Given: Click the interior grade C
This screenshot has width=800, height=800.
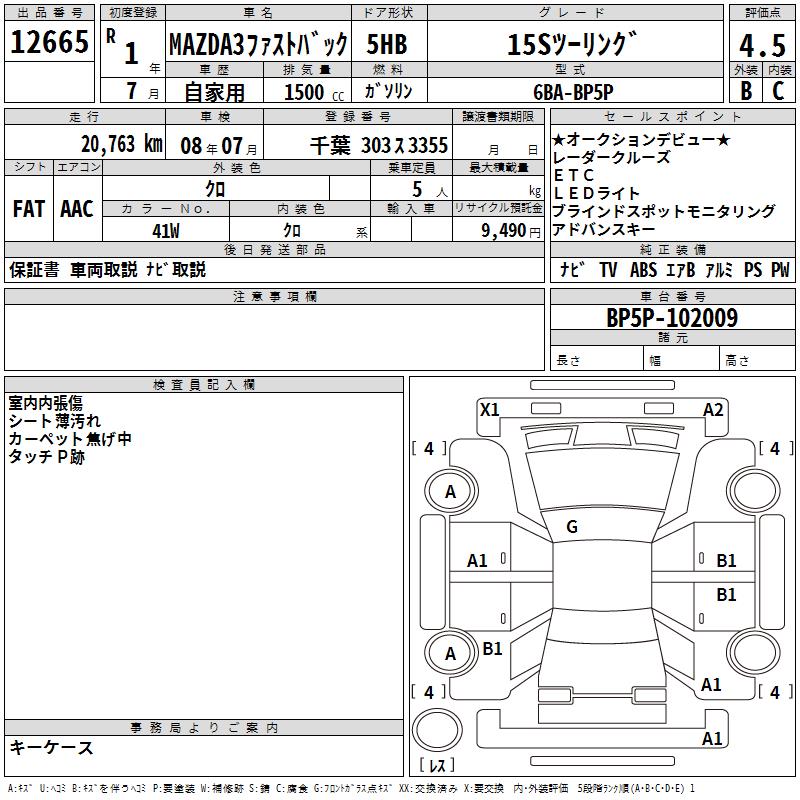Looking at the screenshot, I should coord(778,91).
